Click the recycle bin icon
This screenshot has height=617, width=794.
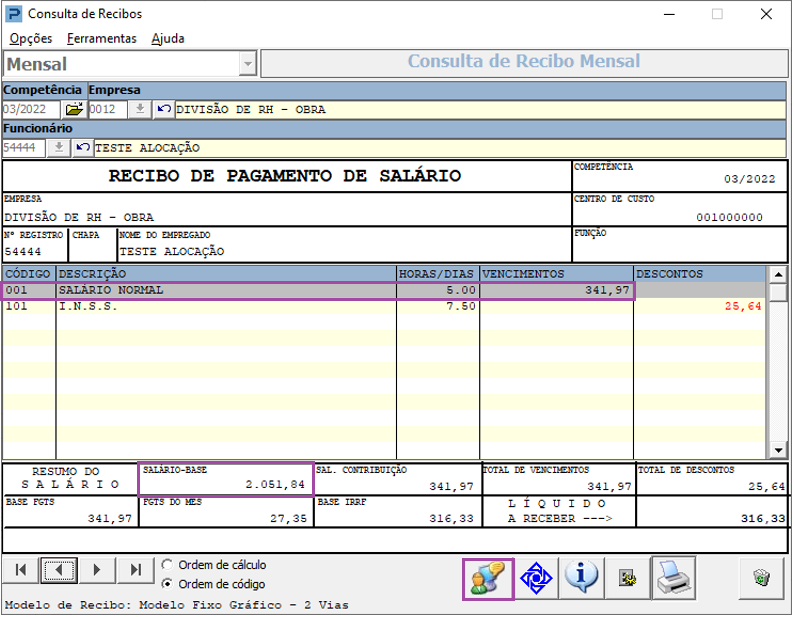coord(762,577)
